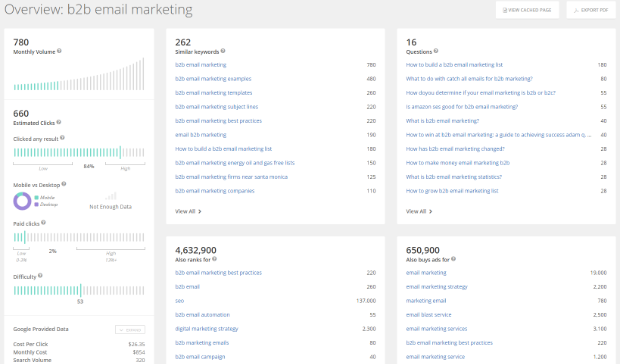View all questions
Screen dimensions: 620x364
click(x=419, y=211)
